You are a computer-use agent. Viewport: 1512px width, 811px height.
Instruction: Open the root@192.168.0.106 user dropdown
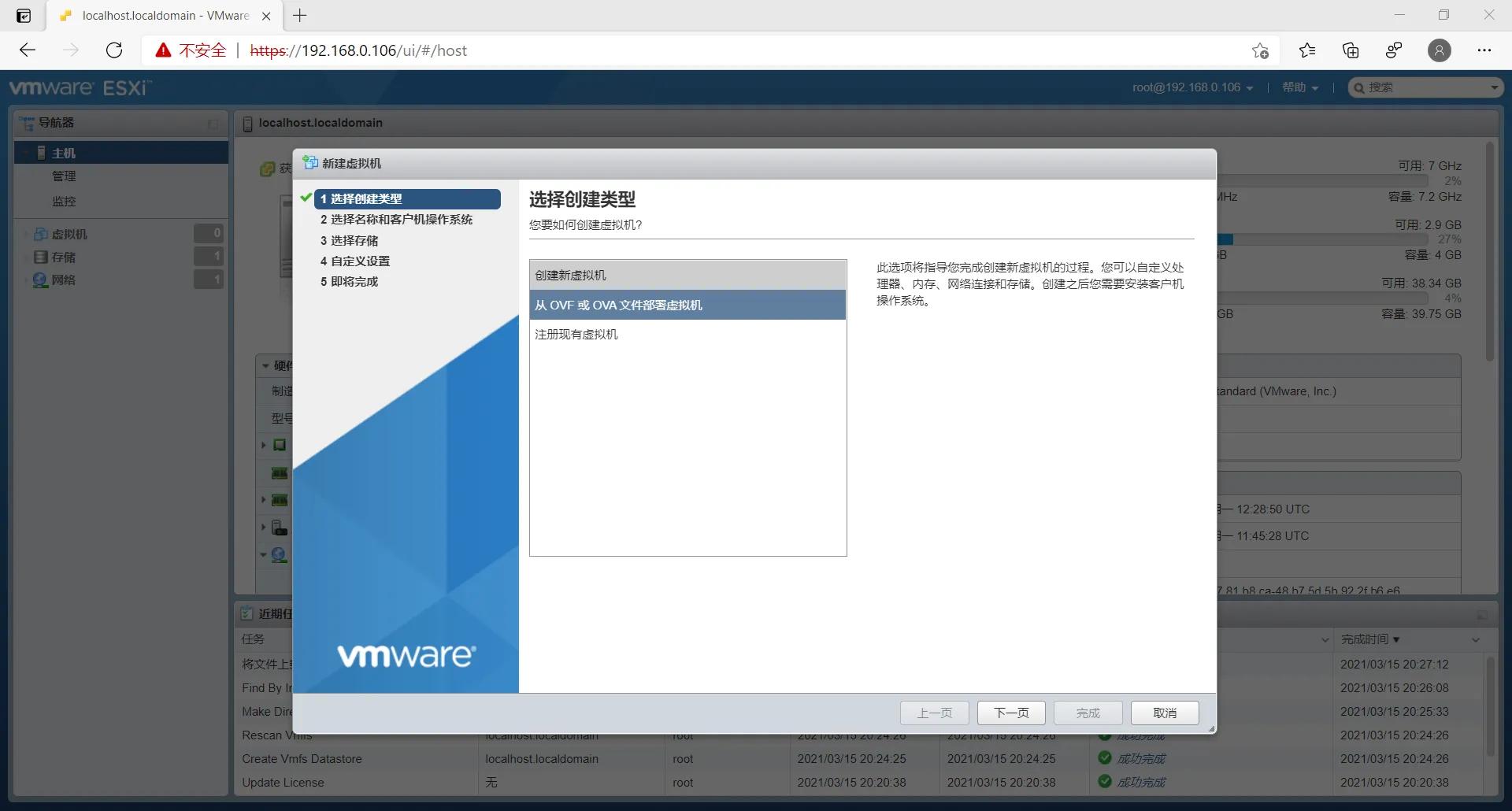point(1191,87)
